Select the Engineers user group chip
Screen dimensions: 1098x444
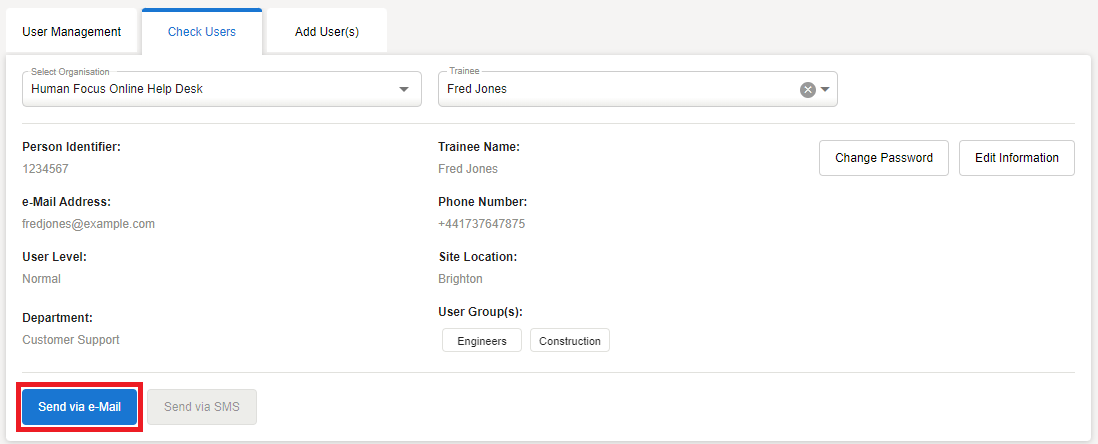point(482,341)
